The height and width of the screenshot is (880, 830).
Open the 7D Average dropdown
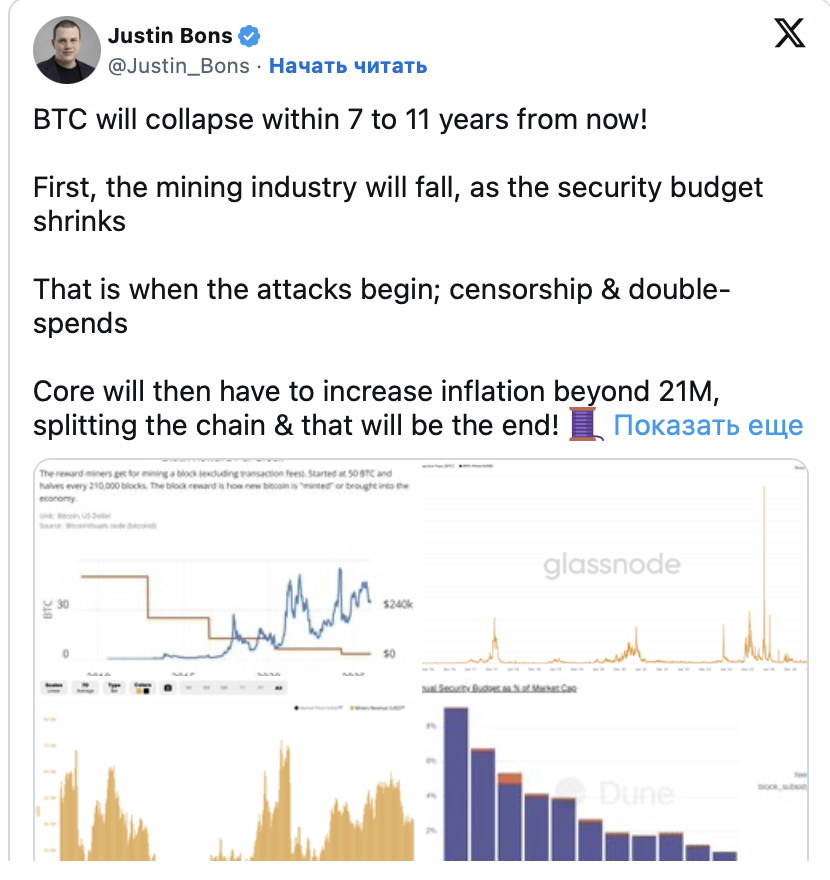[x=88, y=687]
